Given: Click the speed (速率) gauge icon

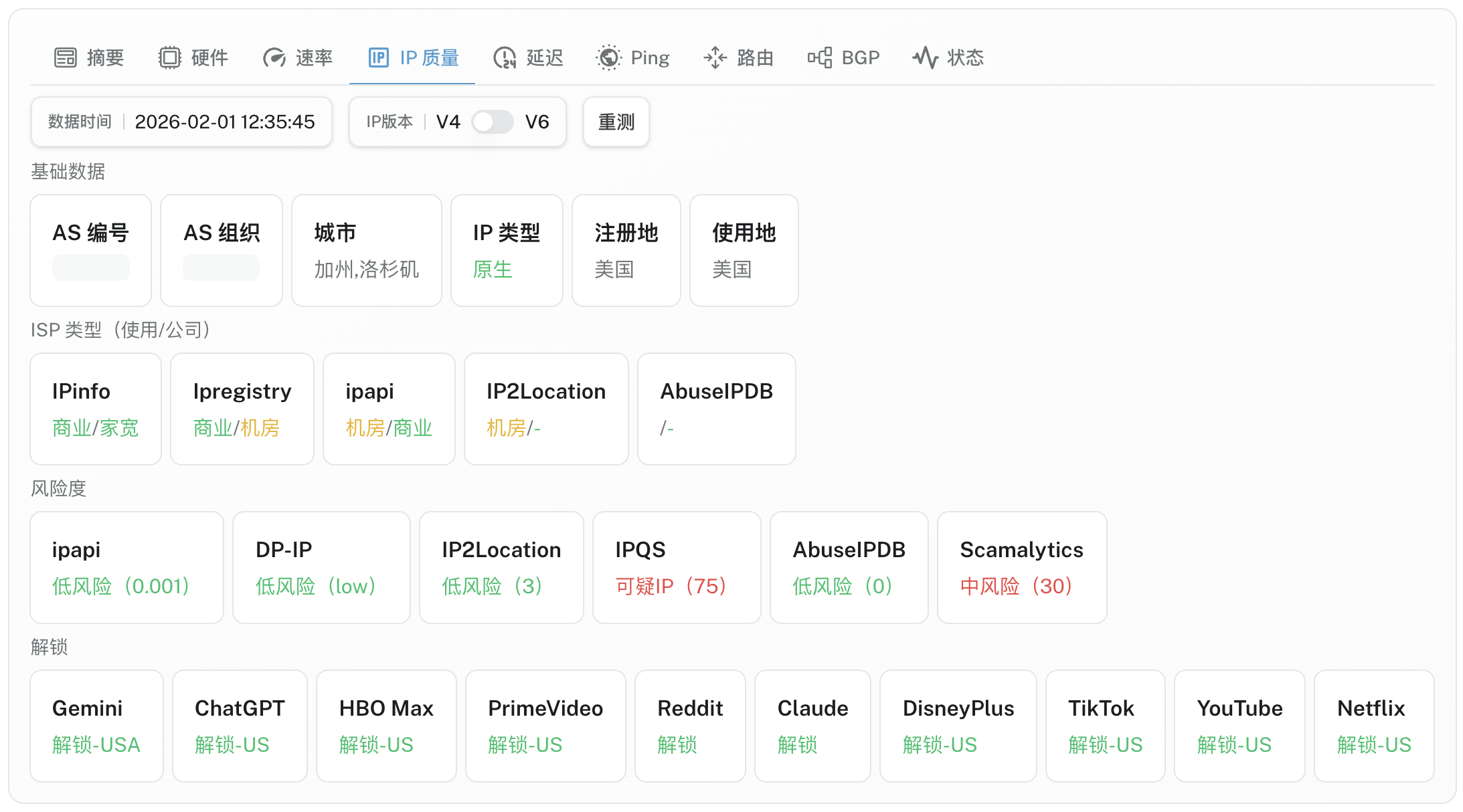Looking at the screenshot, I should pyautogui.click(x=274, y=58).
